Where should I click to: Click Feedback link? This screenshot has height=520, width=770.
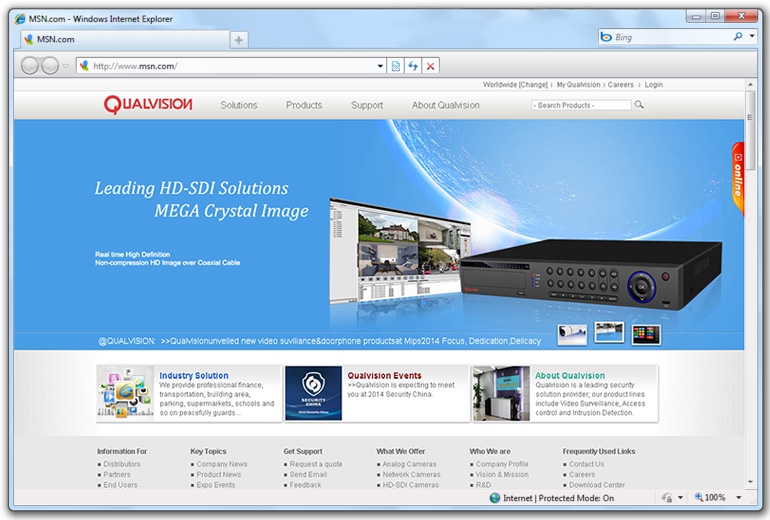tap(305, 485)
